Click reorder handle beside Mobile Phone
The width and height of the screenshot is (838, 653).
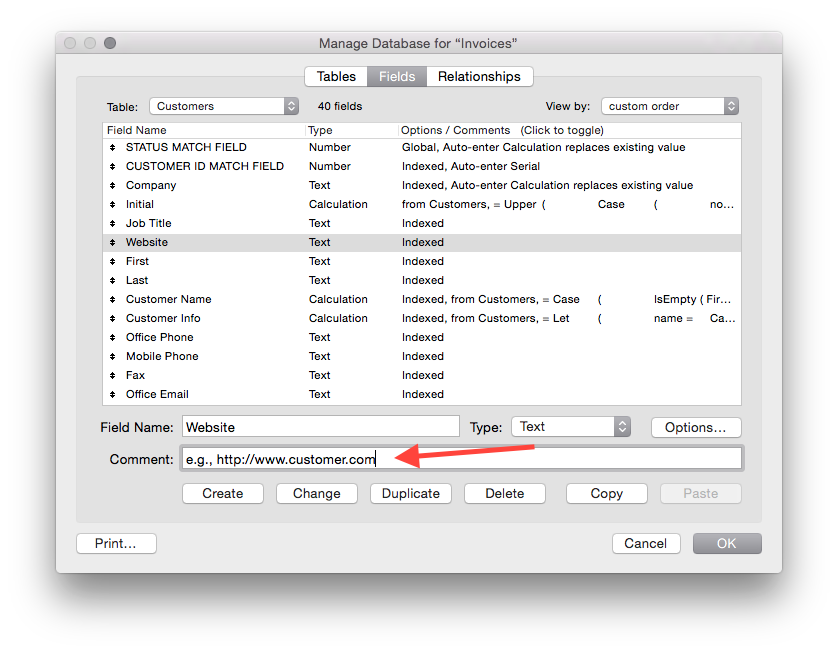point(113,356)
